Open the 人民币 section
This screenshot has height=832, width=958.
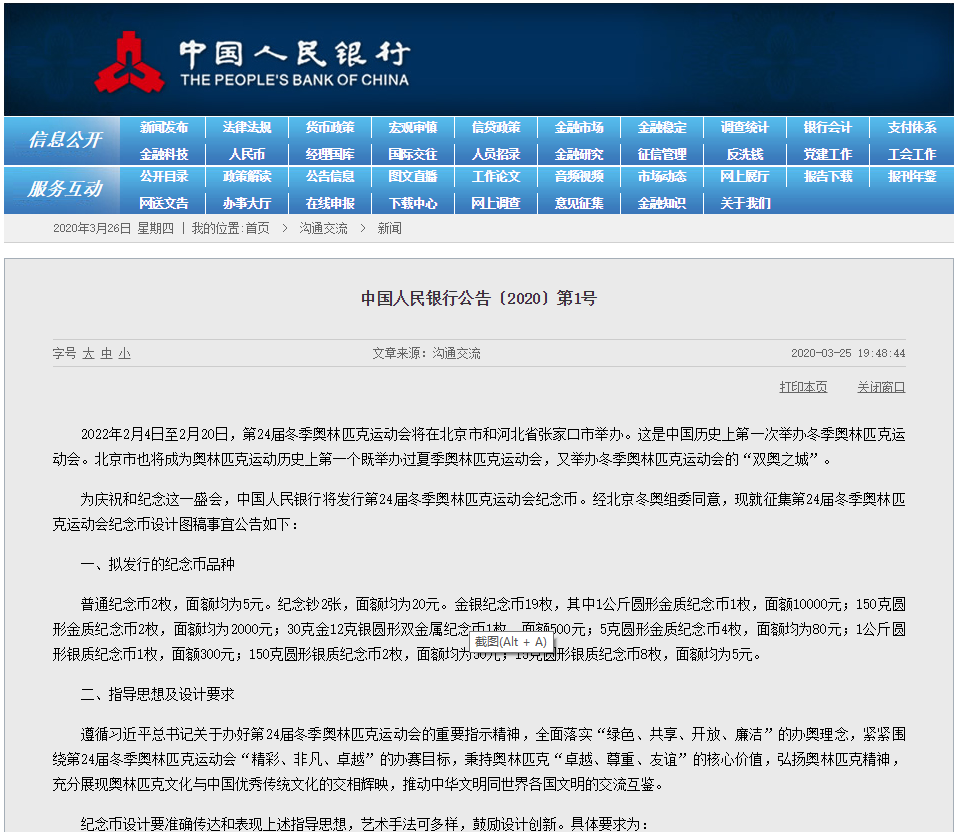pos(247,155)
